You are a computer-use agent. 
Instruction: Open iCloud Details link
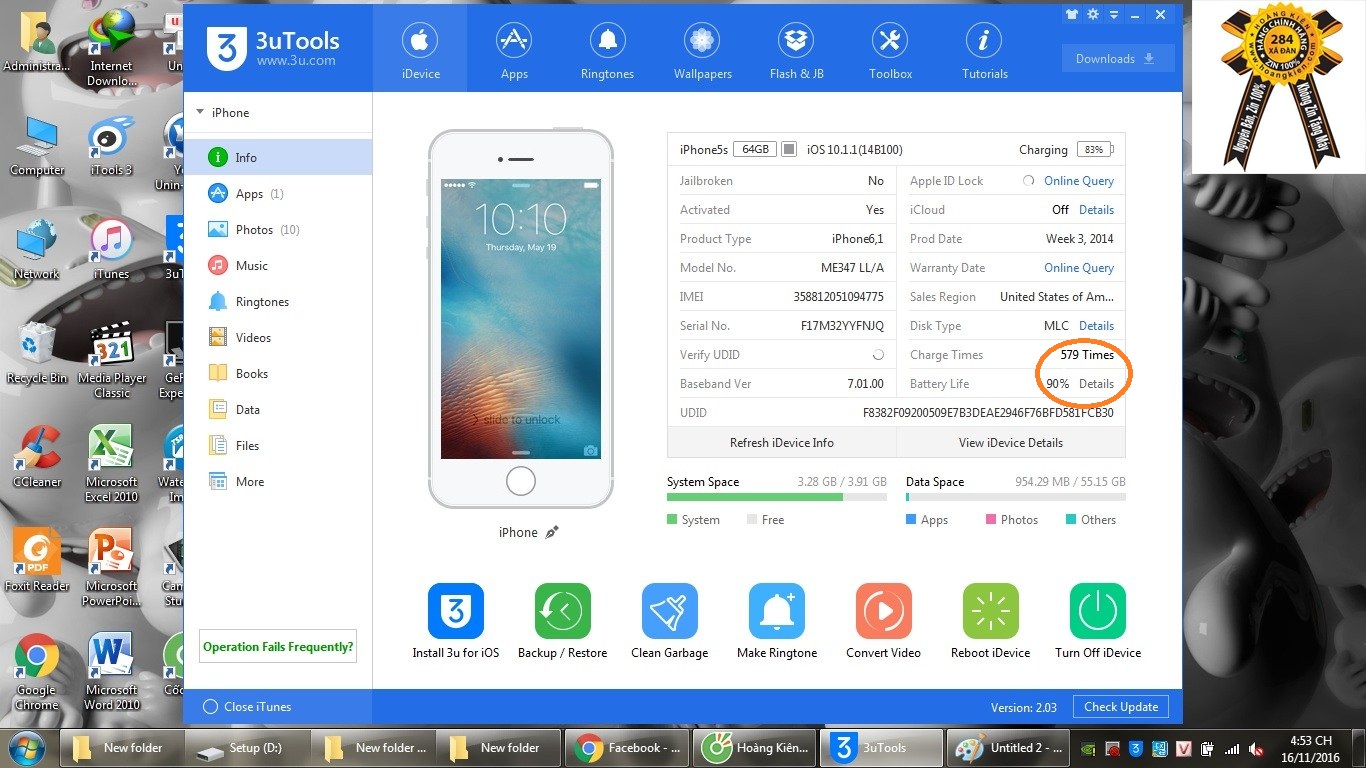[1096, 210]
